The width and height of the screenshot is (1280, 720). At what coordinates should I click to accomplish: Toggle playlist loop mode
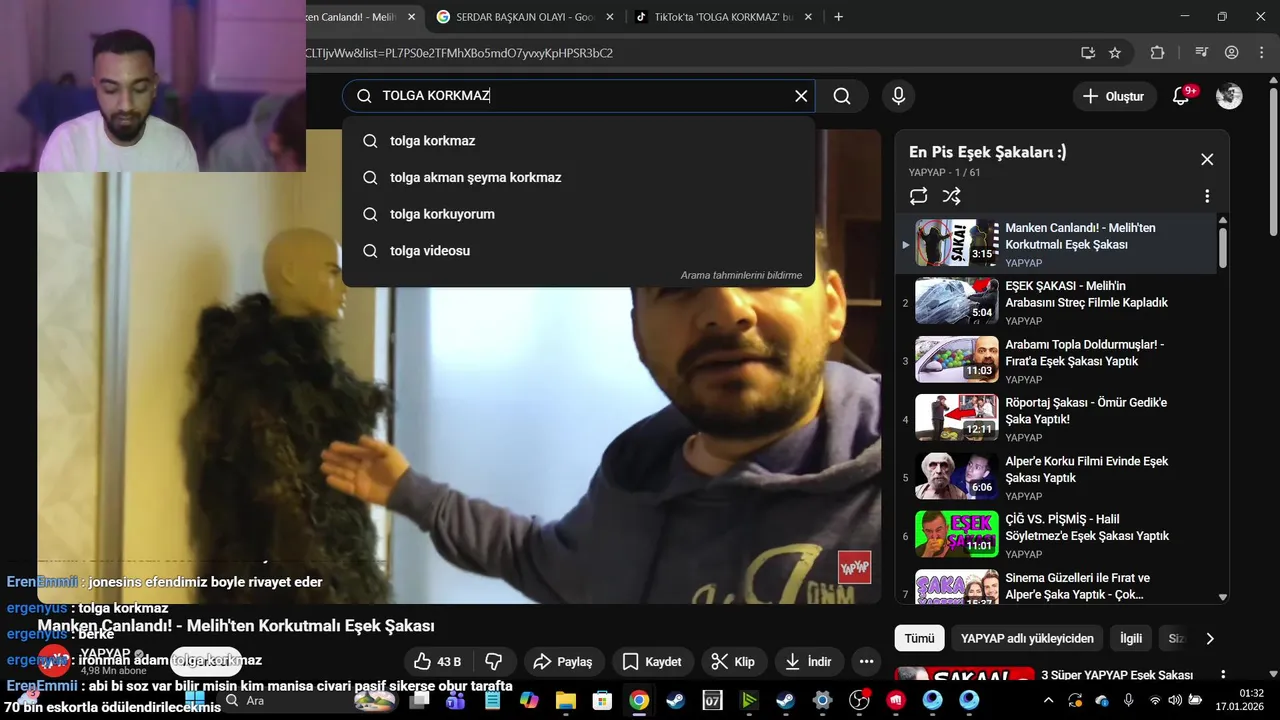(918, 196)
